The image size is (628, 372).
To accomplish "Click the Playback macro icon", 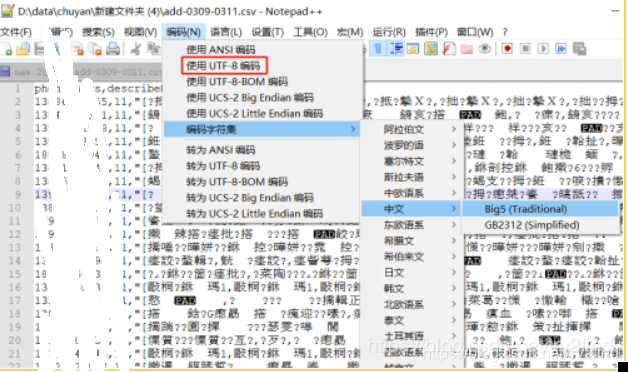I will 543,49.
